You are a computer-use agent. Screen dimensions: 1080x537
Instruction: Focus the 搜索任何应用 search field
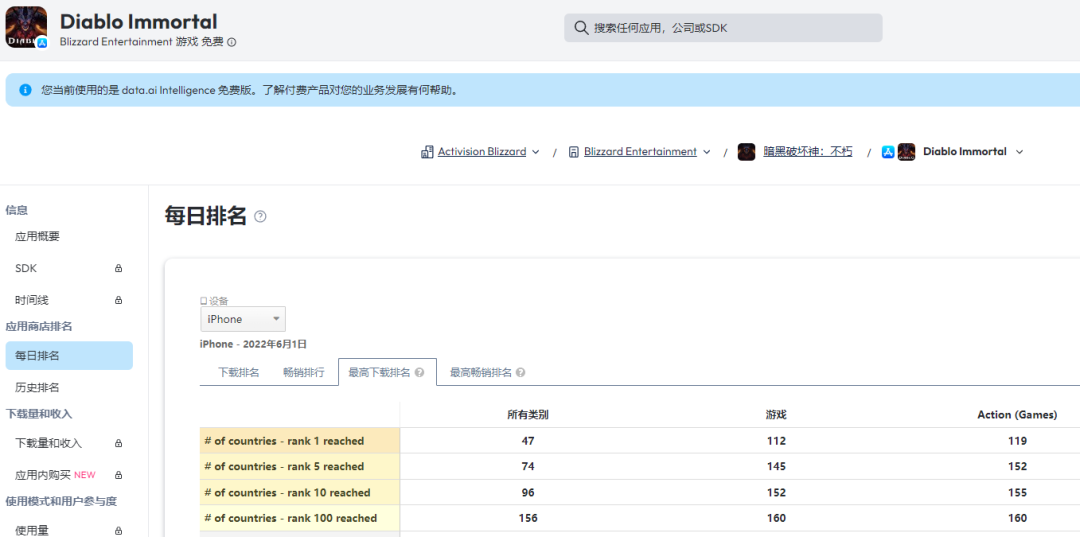click(x=723, y=28)
